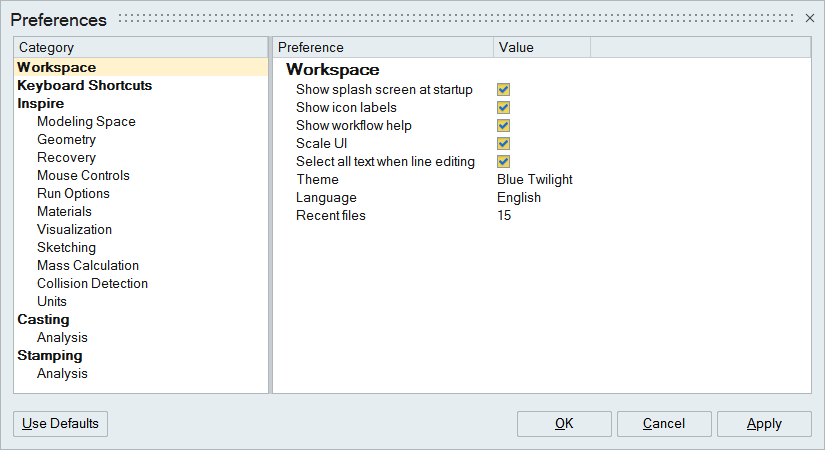This screenshot has width=825, height=450.
Task: Open the Units preferences
Action: click(x=52, y=301)
